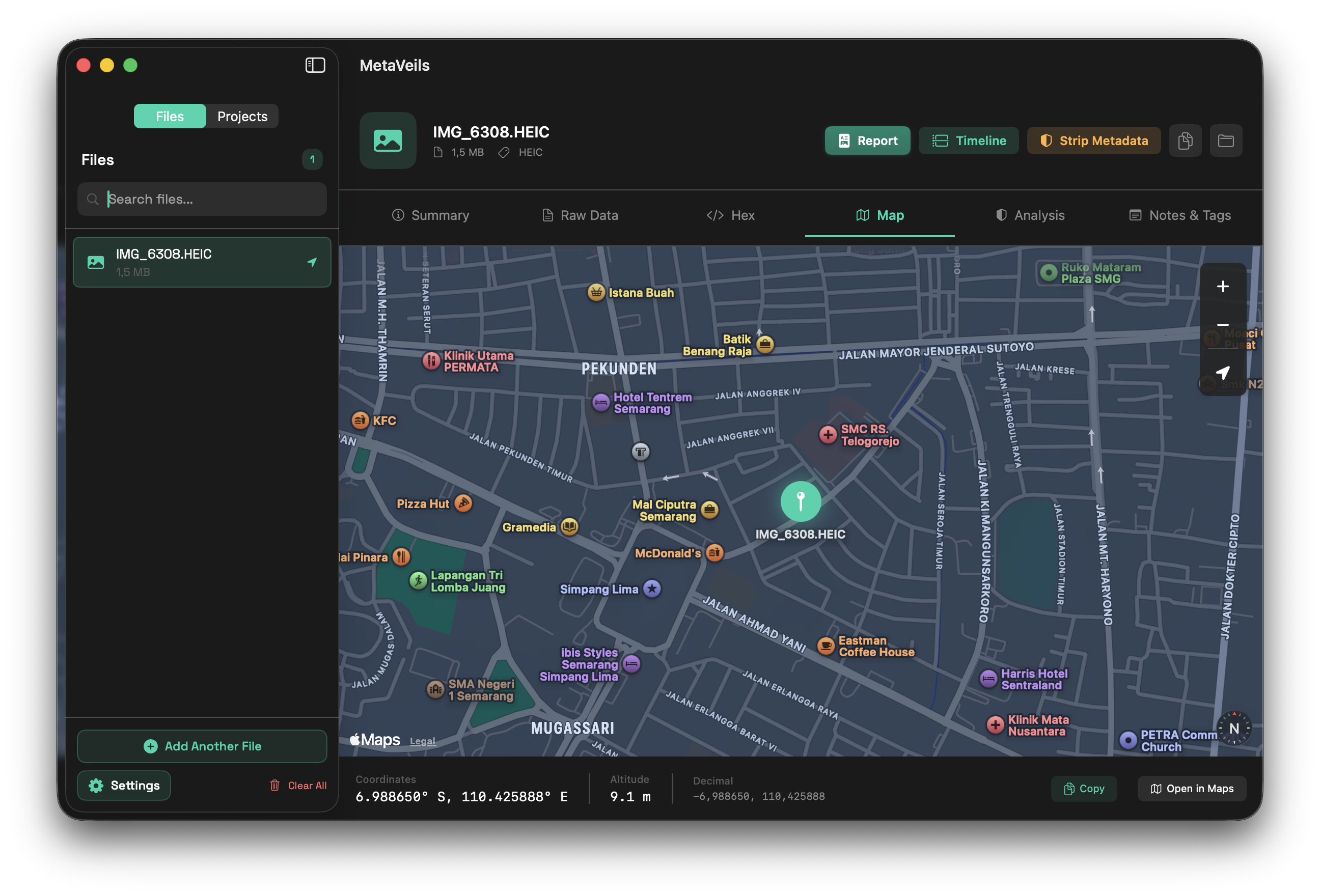This screenshot has height=896, width=1320.
Task: Zoom in the map with plus button
Action: [1222, 286]
